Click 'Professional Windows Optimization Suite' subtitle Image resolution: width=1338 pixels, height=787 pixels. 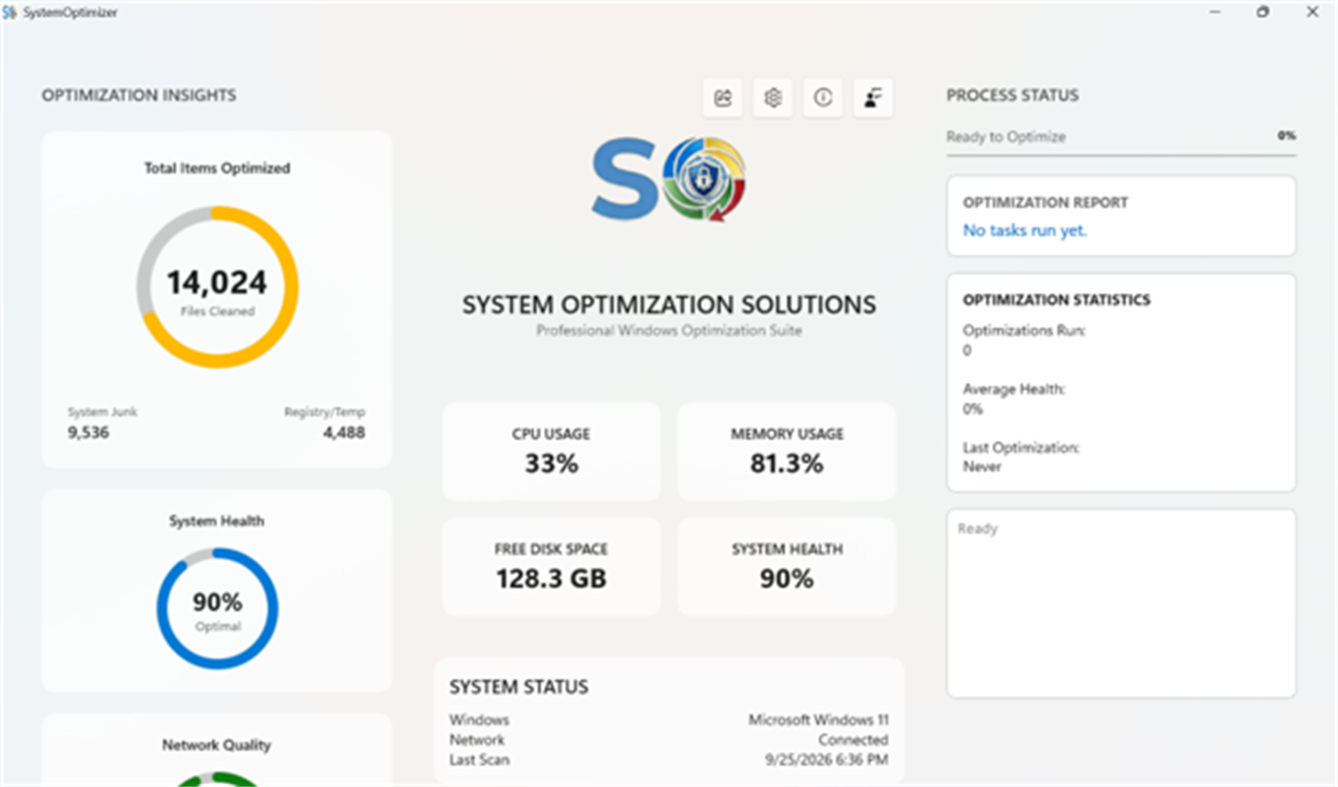[669, 331]
